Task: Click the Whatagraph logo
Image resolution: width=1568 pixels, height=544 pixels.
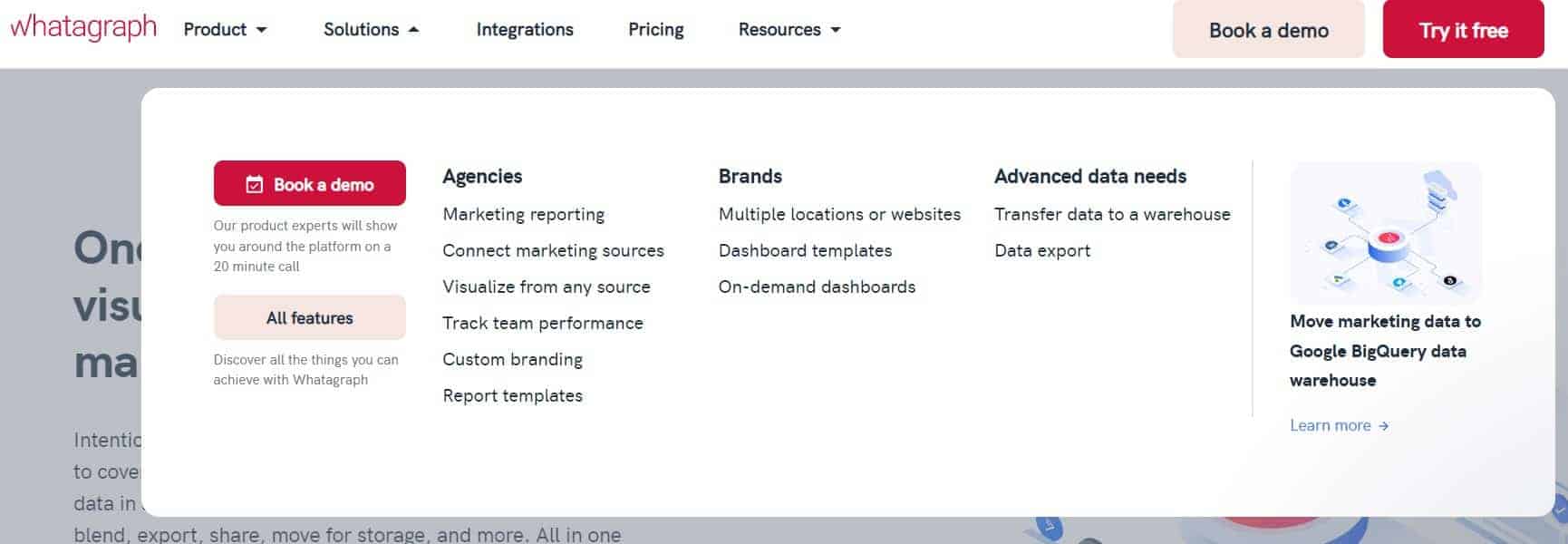Action: (83, 27)
